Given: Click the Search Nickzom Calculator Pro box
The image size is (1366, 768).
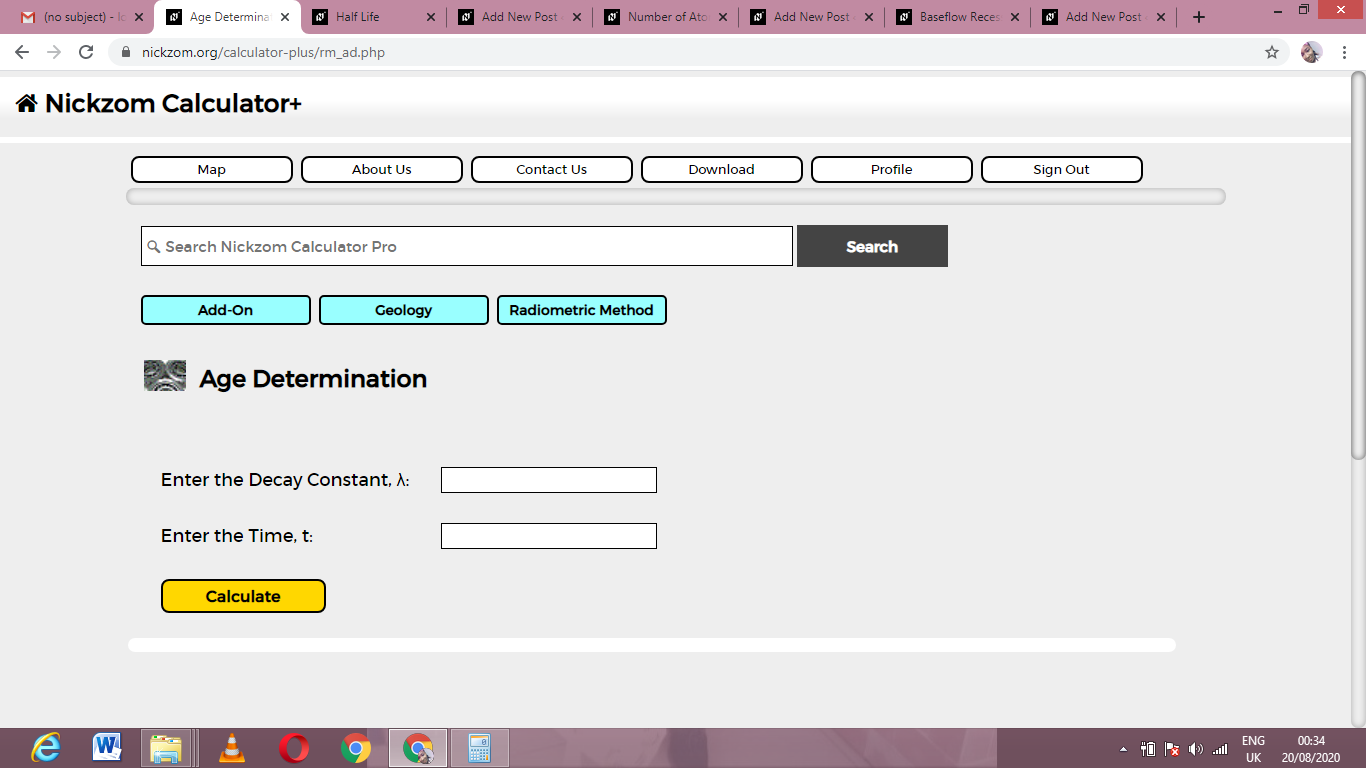Looking at the screenshot, I should pyautogui.click(x=467, y=246).
